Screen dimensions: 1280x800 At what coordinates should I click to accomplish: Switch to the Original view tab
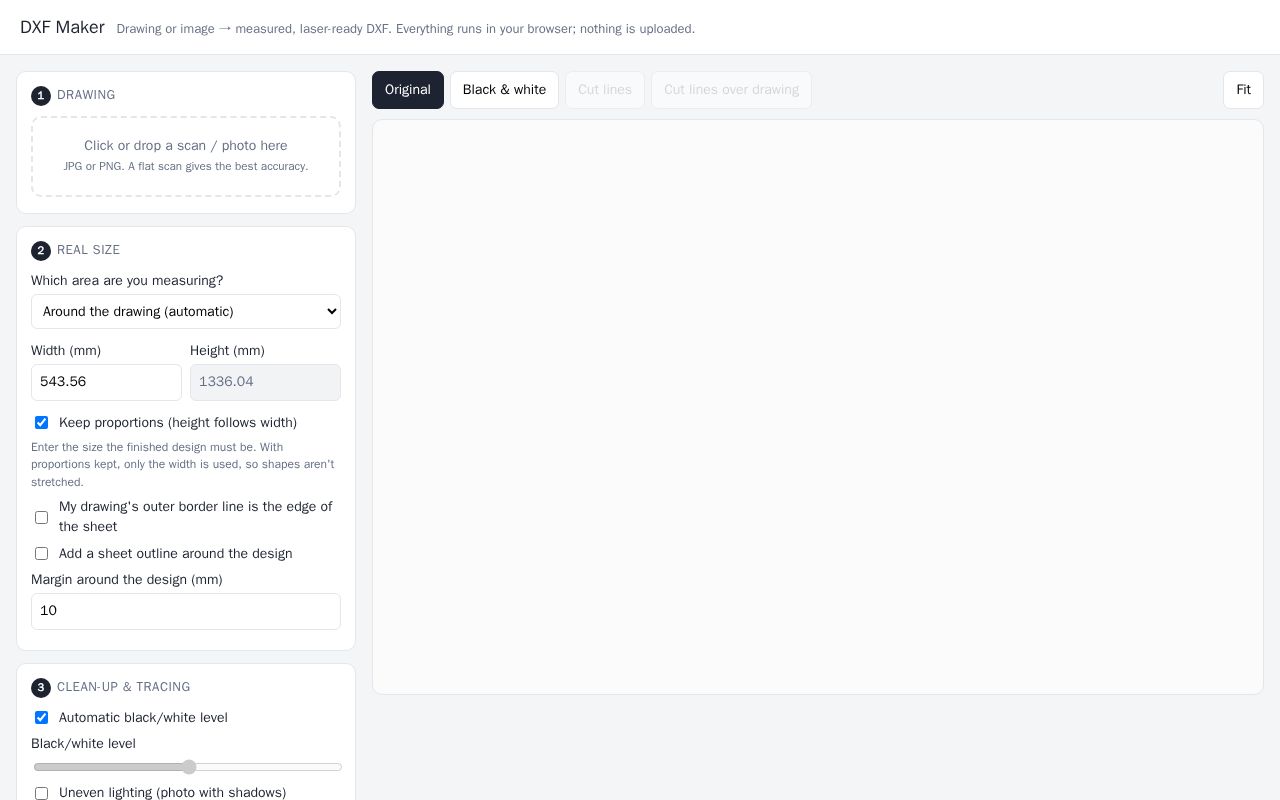pyautogui.click(x=408, y=90)
